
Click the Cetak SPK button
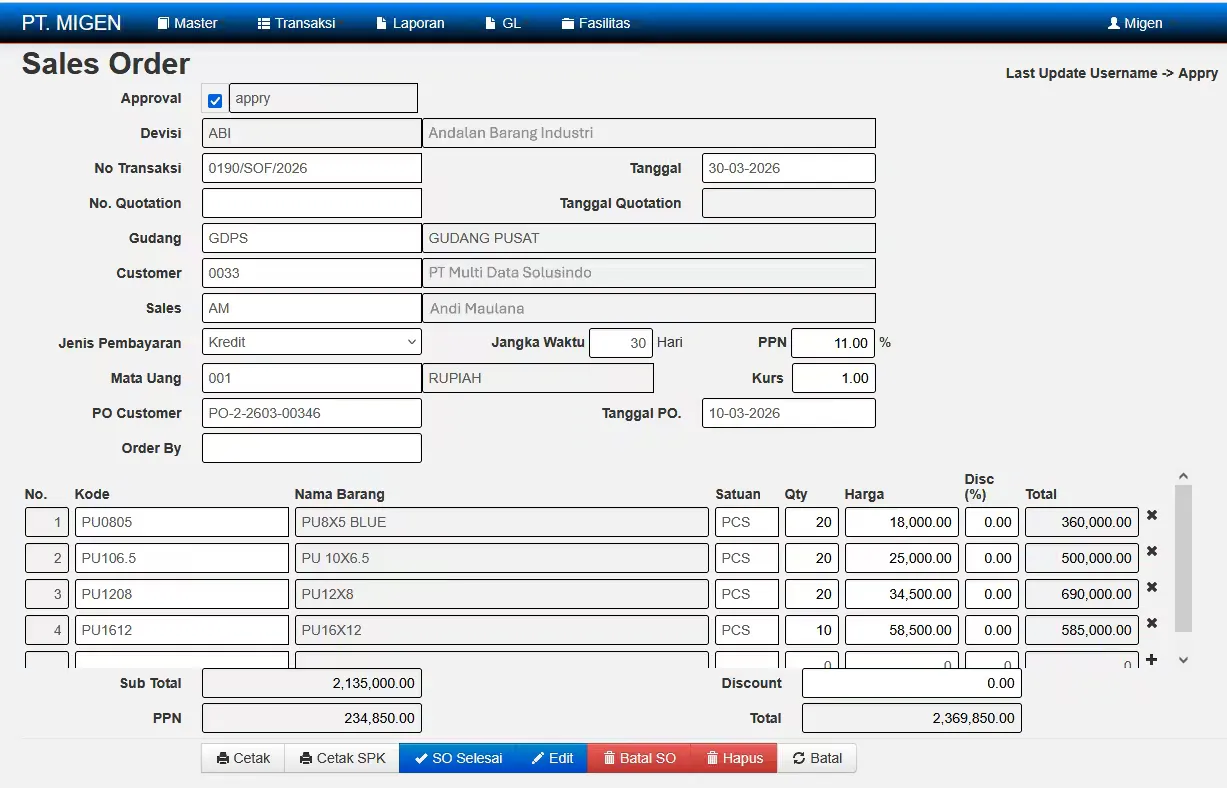(342, 759)
